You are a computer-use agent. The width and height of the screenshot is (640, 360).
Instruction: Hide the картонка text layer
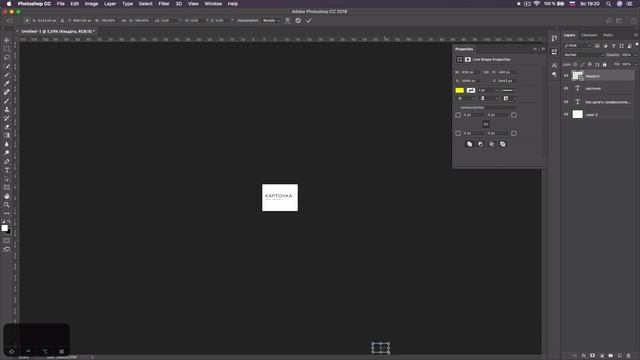click(566, 89)
